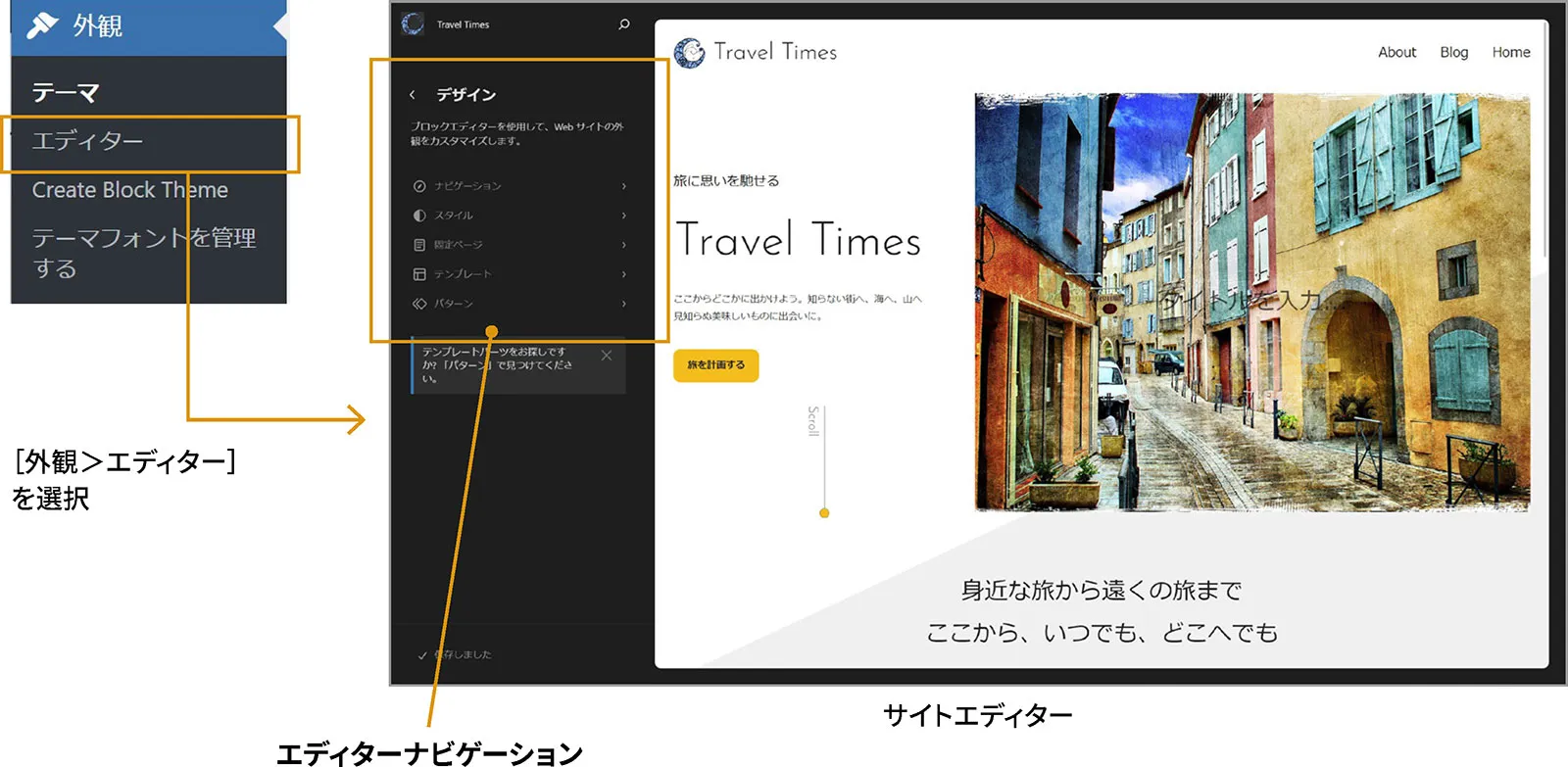
Task: Open テーマフォントを管理する menu item
Action: [x=143, y=253]
